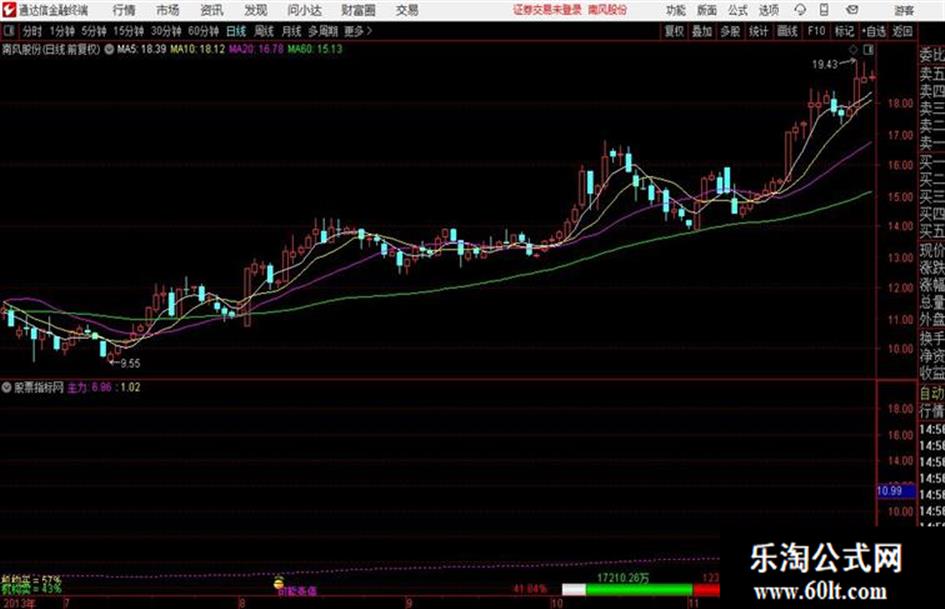945x609 pixels.
Task: Open the 选项 menu
Action: 769,10
